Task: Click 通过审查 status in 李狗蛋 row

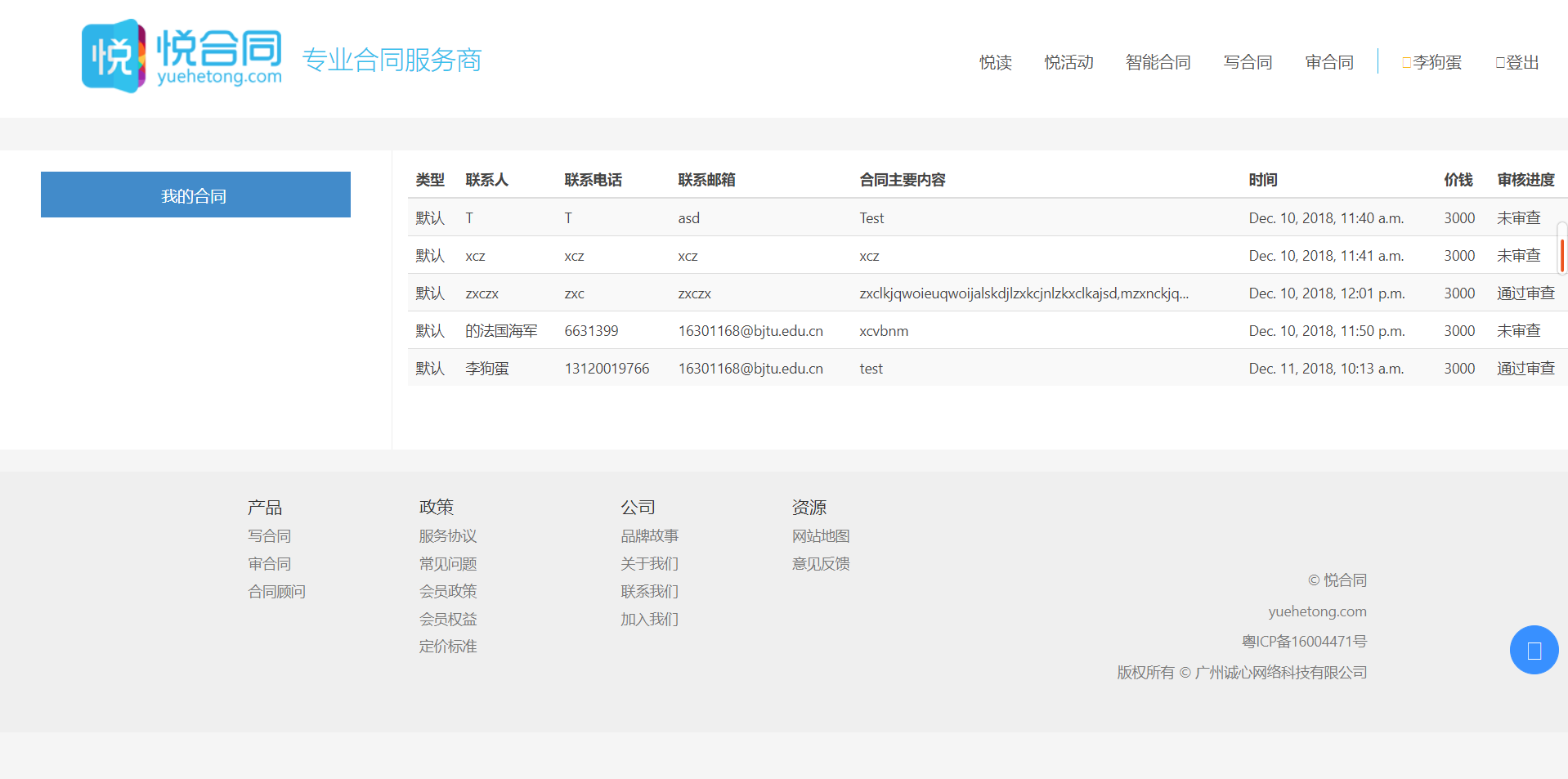Action: pos(1525,369)
